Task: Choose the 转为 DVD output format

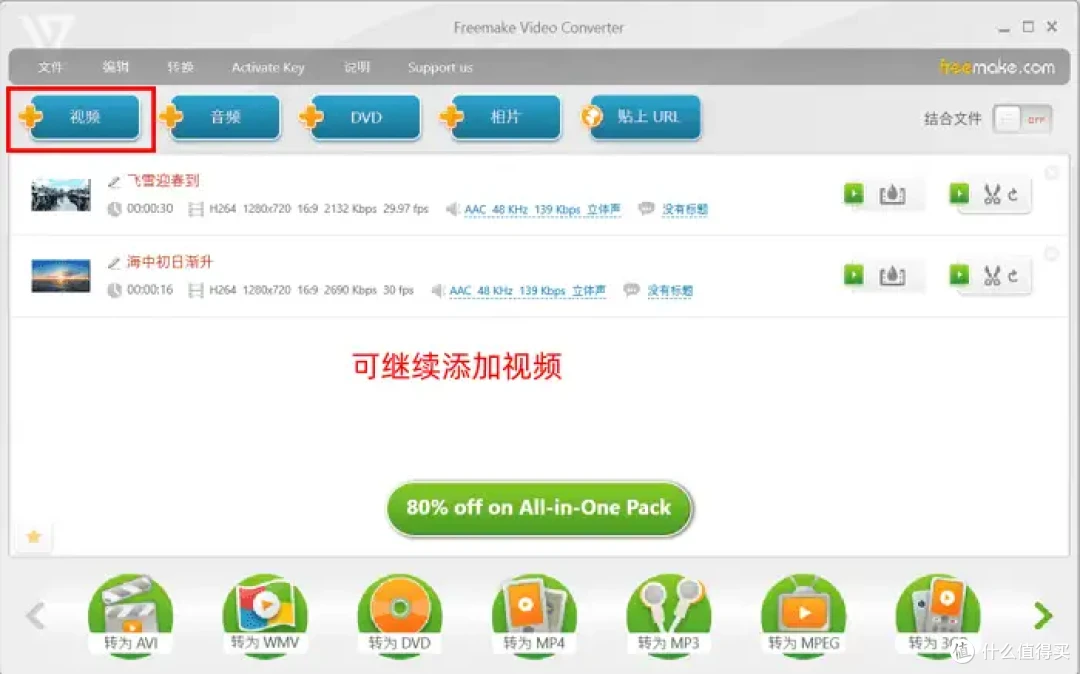Action: click(399, 615)
